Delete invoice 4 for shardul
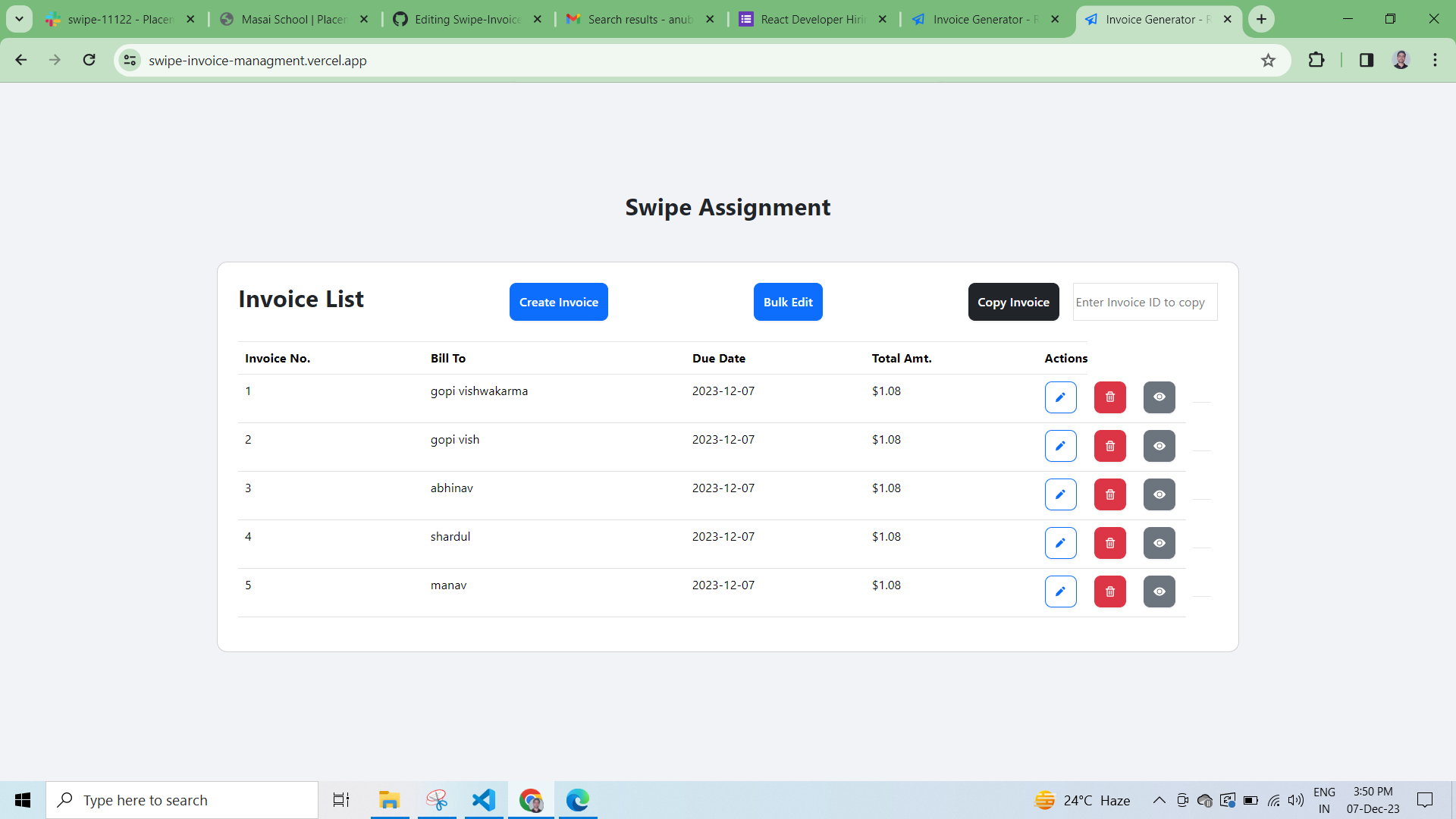Image resolution: width=1456 pixels, height=819 pixels. (x=1109, y=543)
